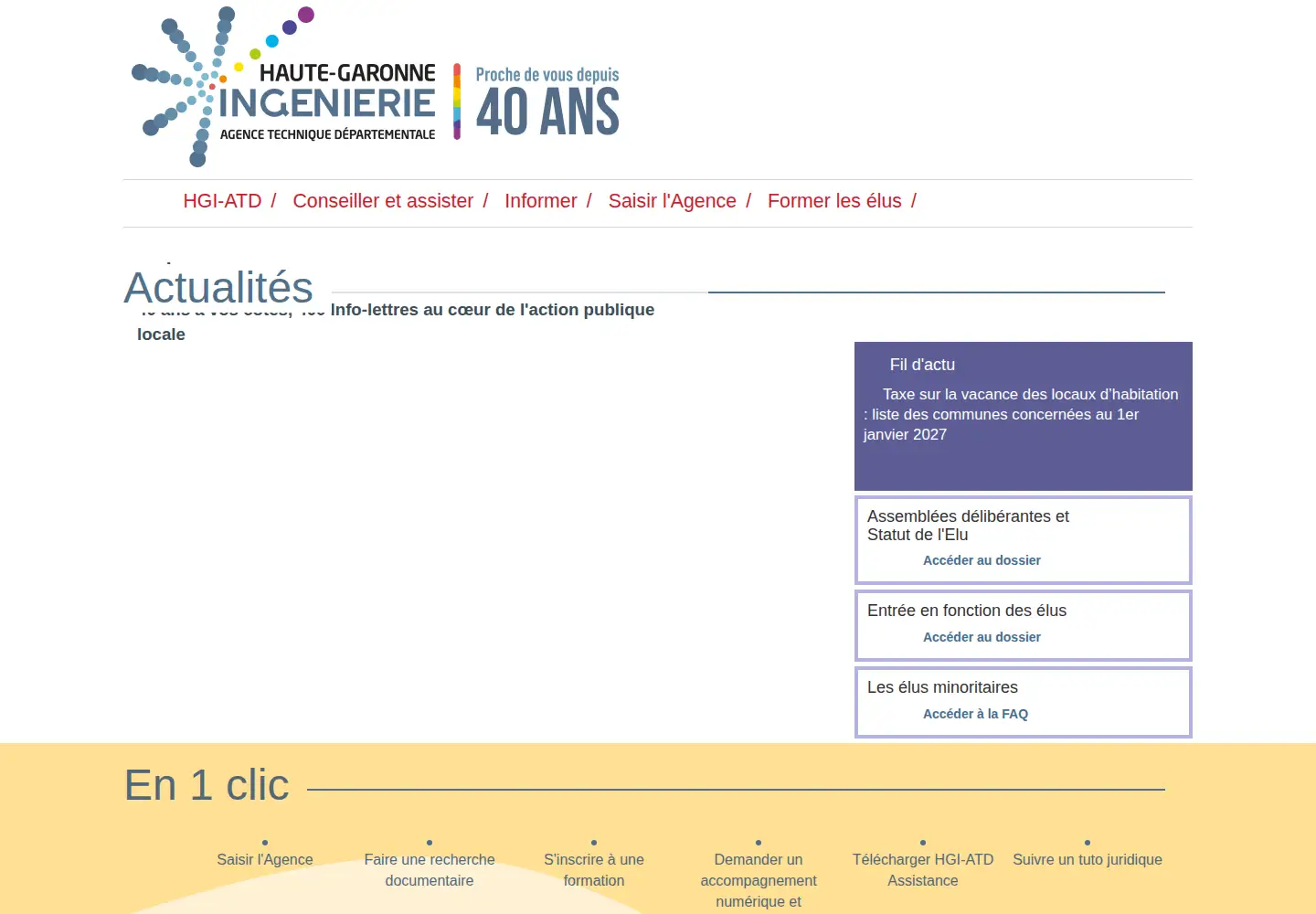
Task: Open the Taxe sur la vacance news item
Action: pos(1021,414)
